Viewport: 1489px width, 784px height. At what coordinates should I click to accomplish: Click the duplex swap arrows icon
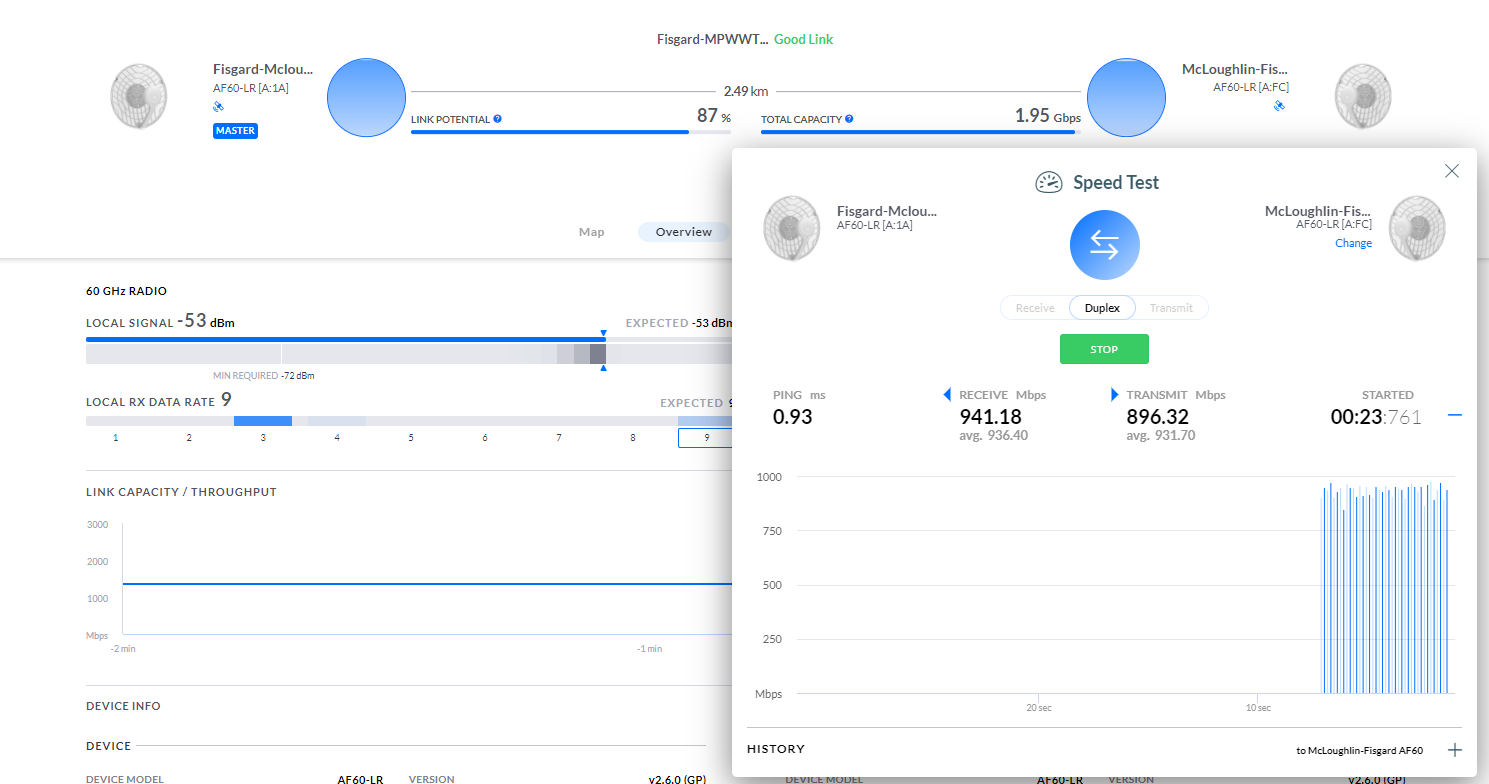click(x=1104, y=245)
